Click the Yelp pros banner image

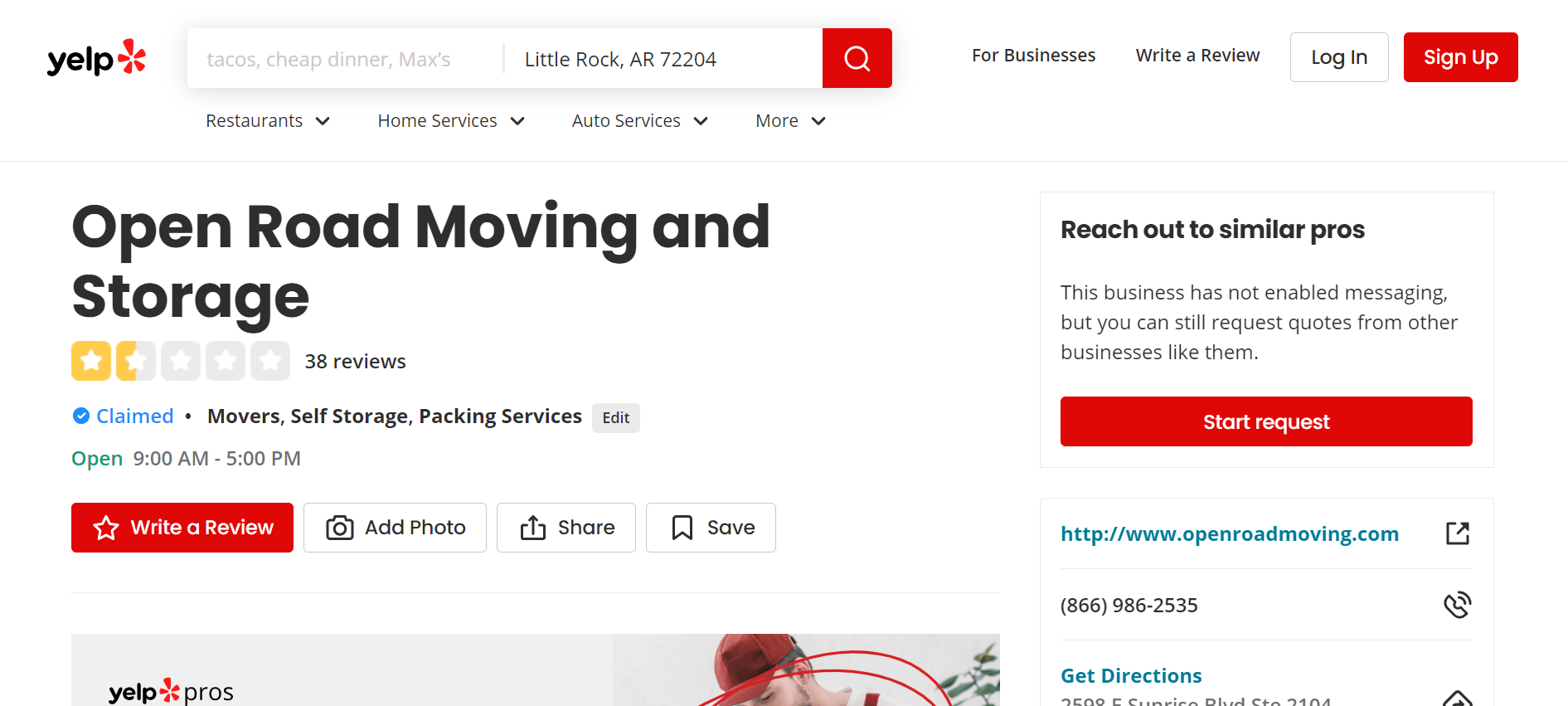pos(536,670)
